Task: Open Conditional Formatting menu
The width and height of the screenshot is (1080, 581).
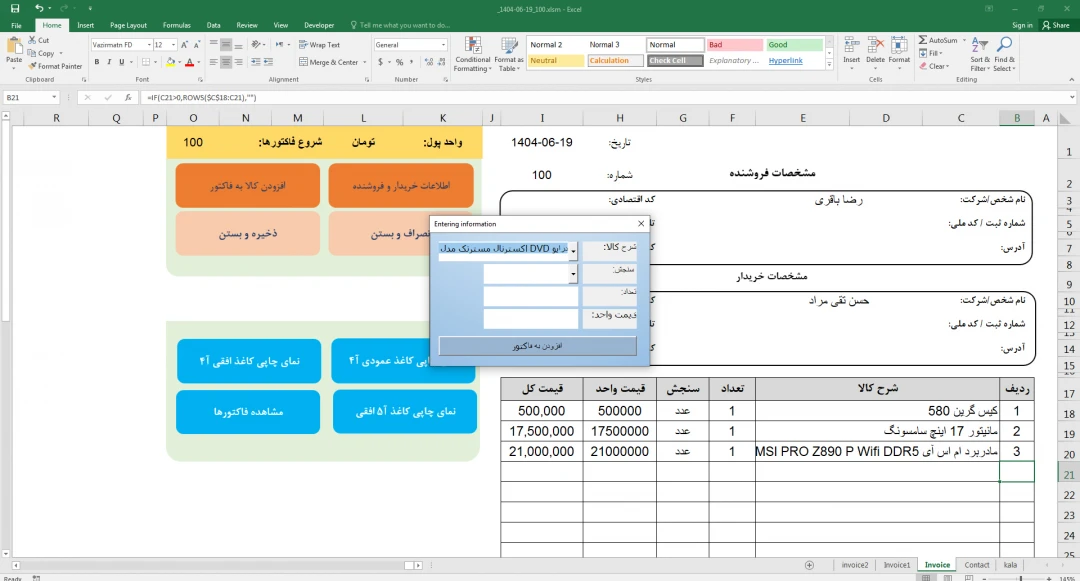Action: click(472, 54)
